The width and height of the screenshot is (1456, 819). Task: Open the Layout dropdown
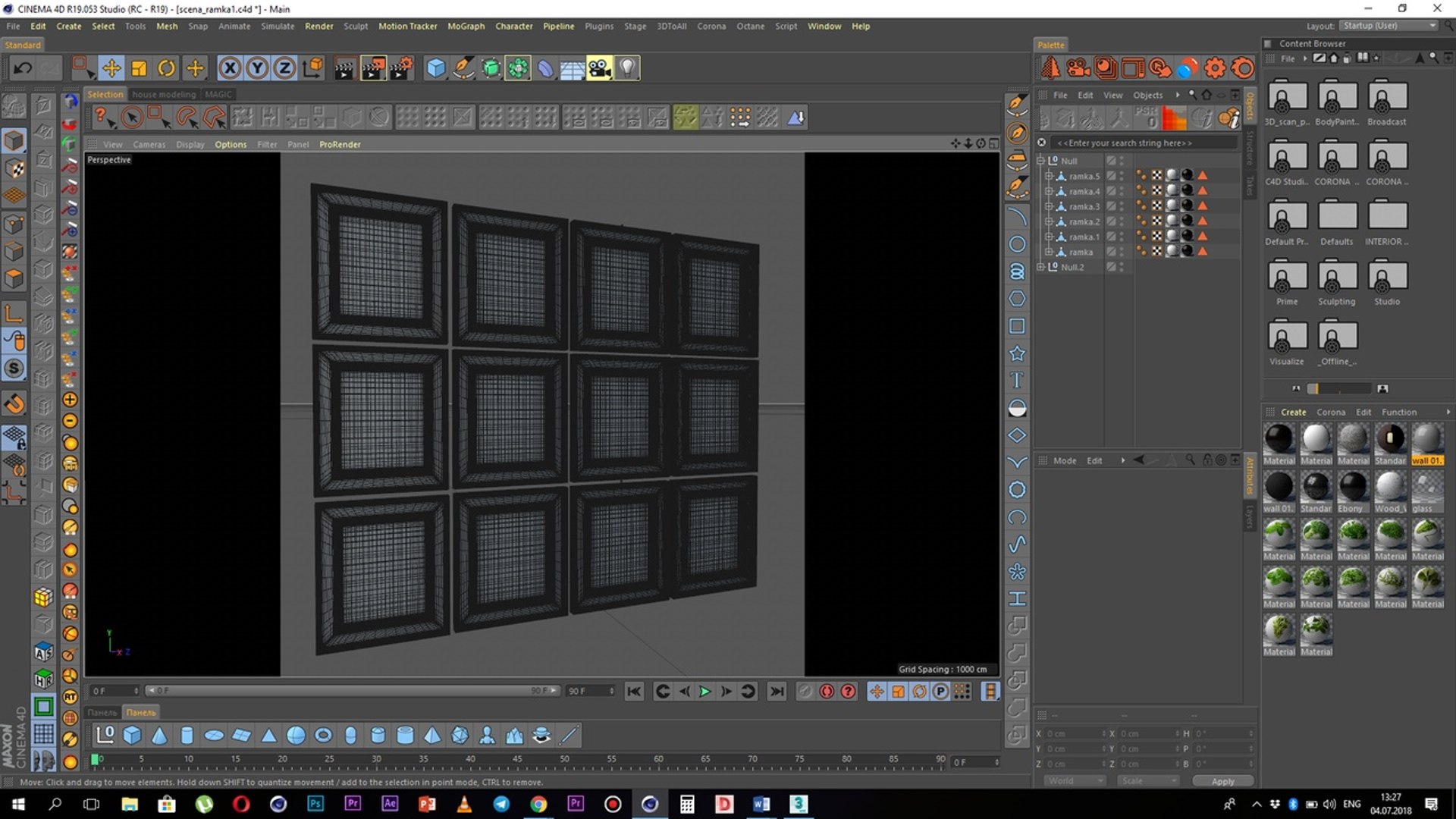click(x=1388, y=26)
